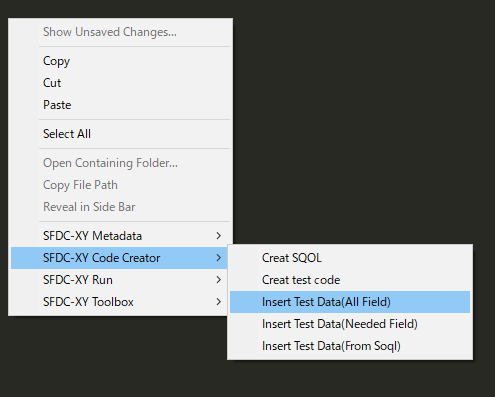Choose Creat SQOL from submenu
This screenshot has width=495, height=397.
[350, 258]
